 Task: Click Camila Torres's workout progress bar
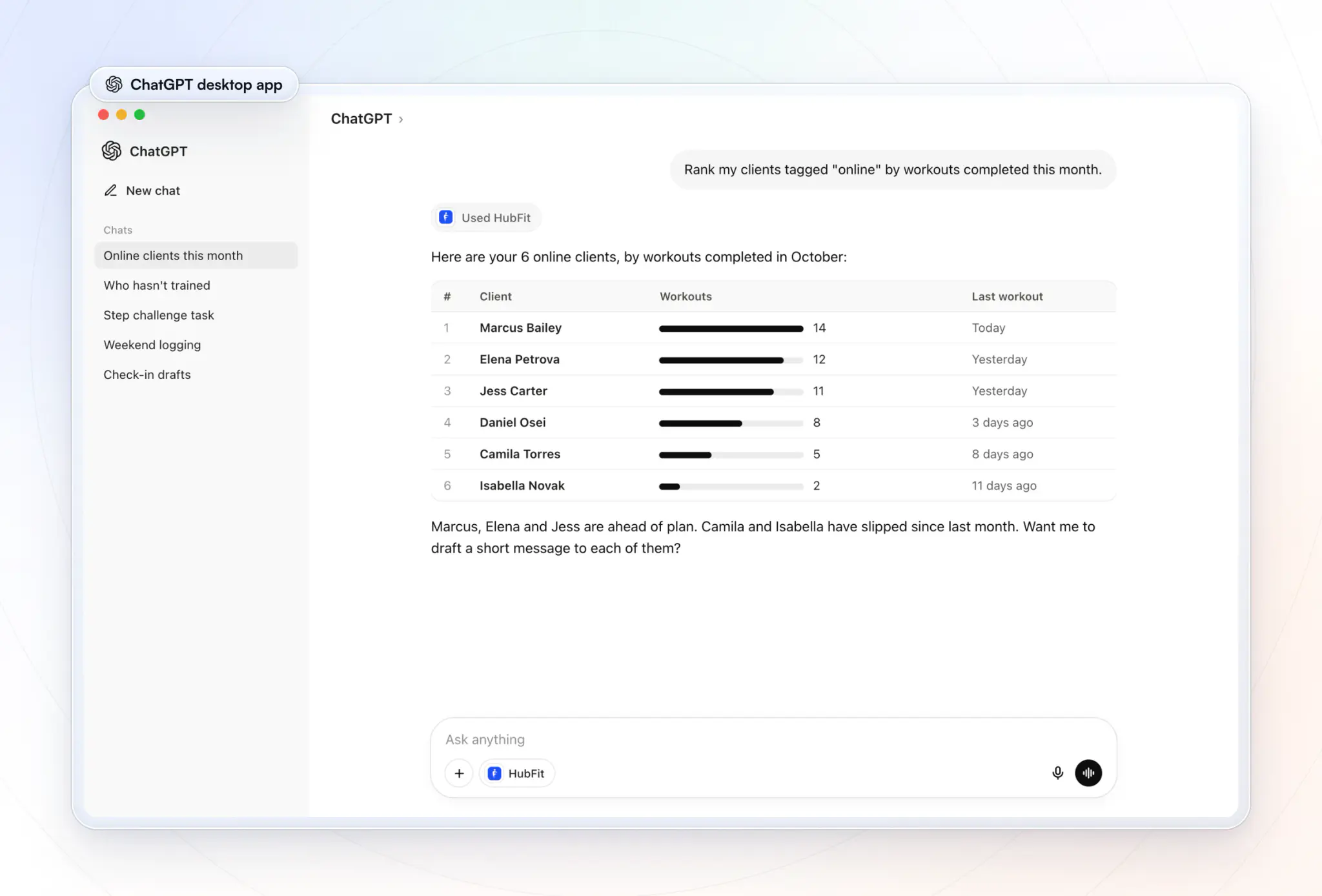point(731,455)
